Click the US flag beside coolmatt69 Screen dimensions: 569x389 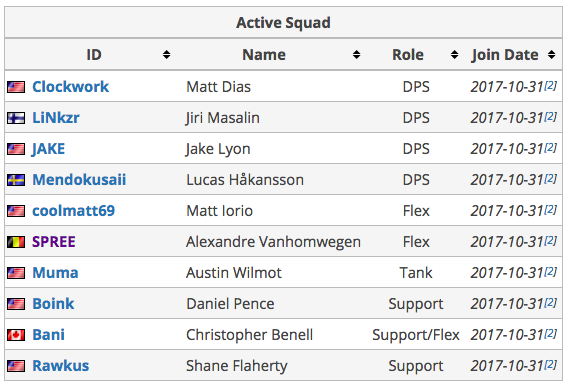coord(16,211)
